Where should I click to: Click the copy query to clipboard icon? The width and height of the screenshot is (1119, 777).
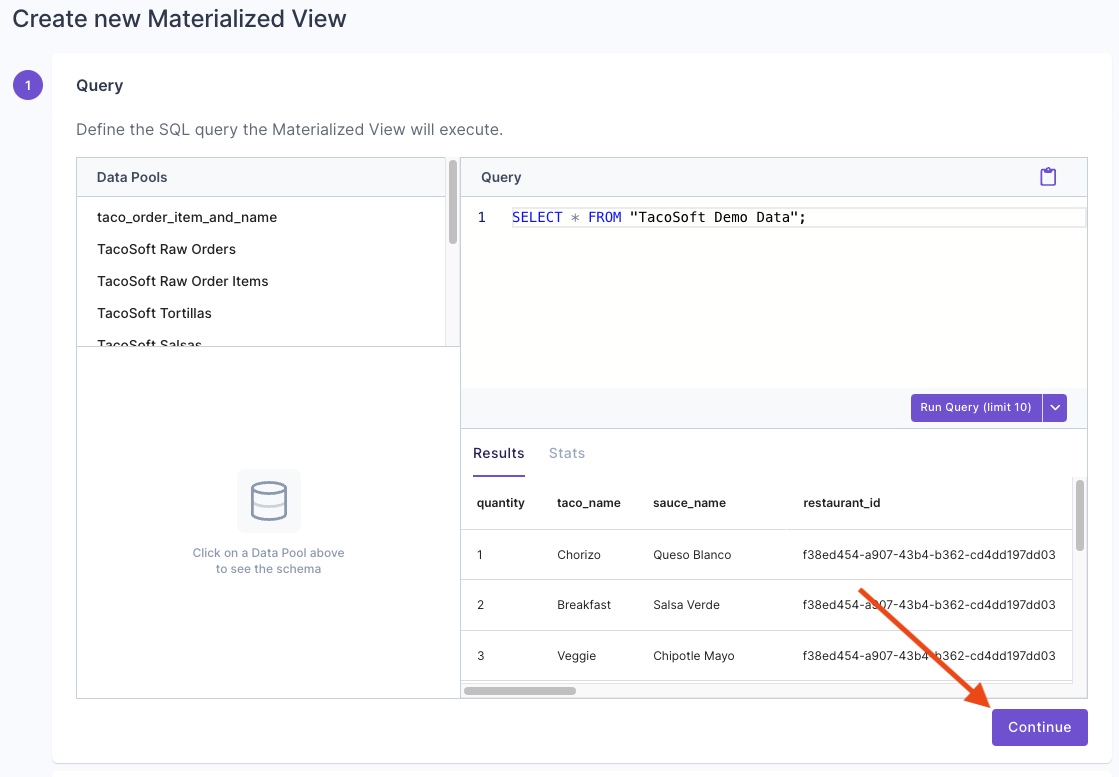(x=1048, y=176)
